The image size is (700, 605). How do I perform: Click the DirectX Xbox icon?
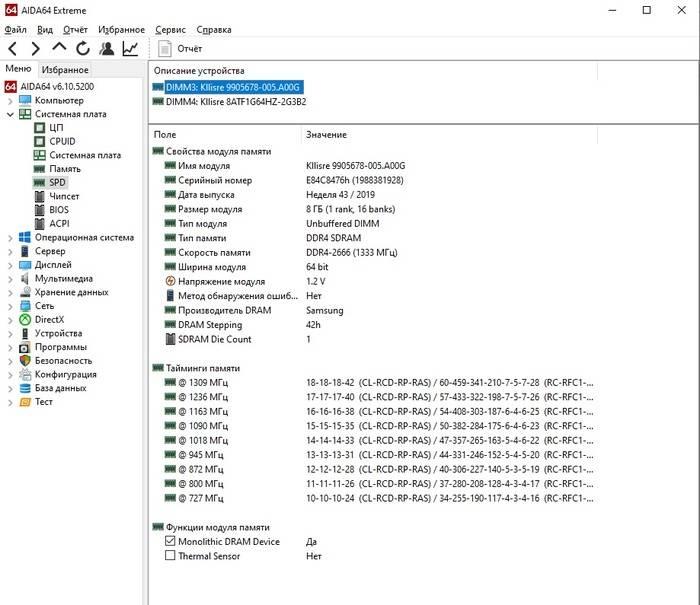tap(25, 320)
